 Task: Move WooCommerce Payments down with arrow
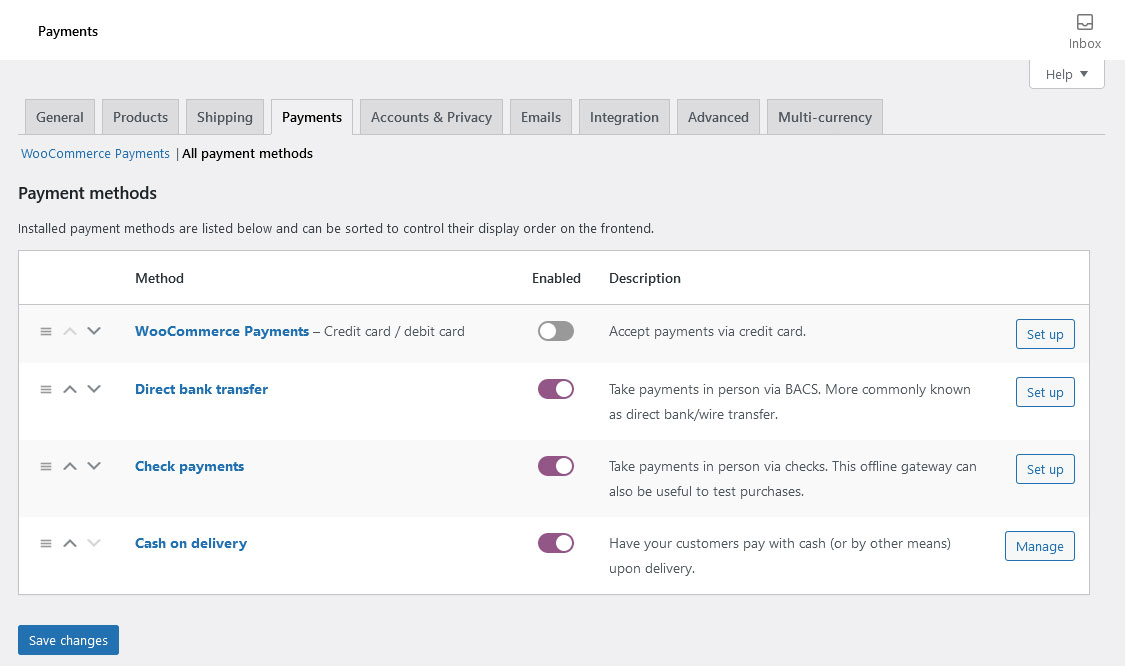pos(94,331)
